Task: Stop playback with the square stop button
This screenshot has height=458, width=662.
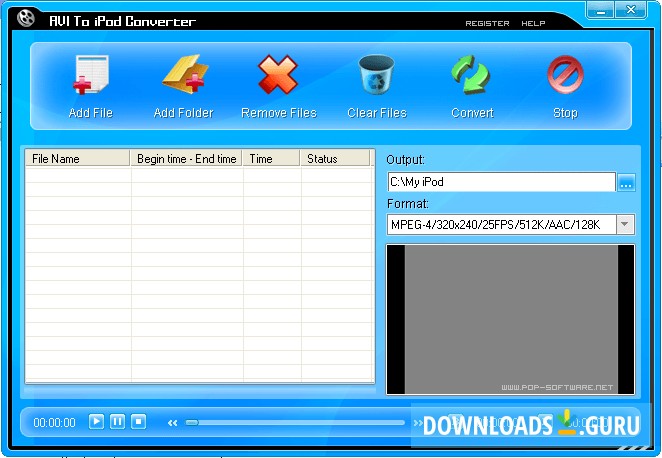Action: [x=138, y=421]
